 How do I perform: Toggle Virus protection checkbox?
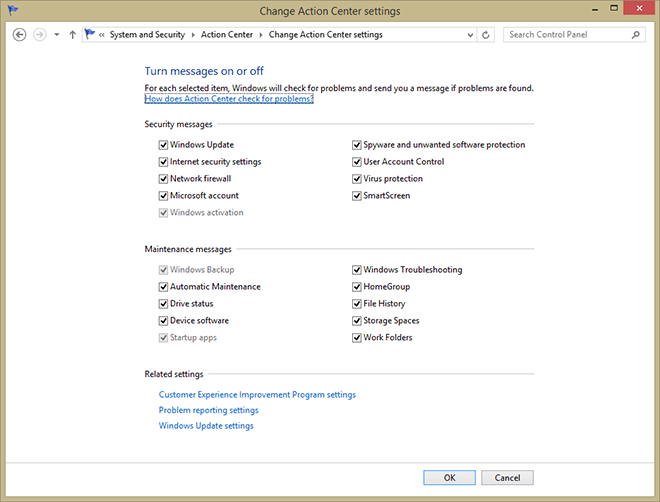(357, 179)
